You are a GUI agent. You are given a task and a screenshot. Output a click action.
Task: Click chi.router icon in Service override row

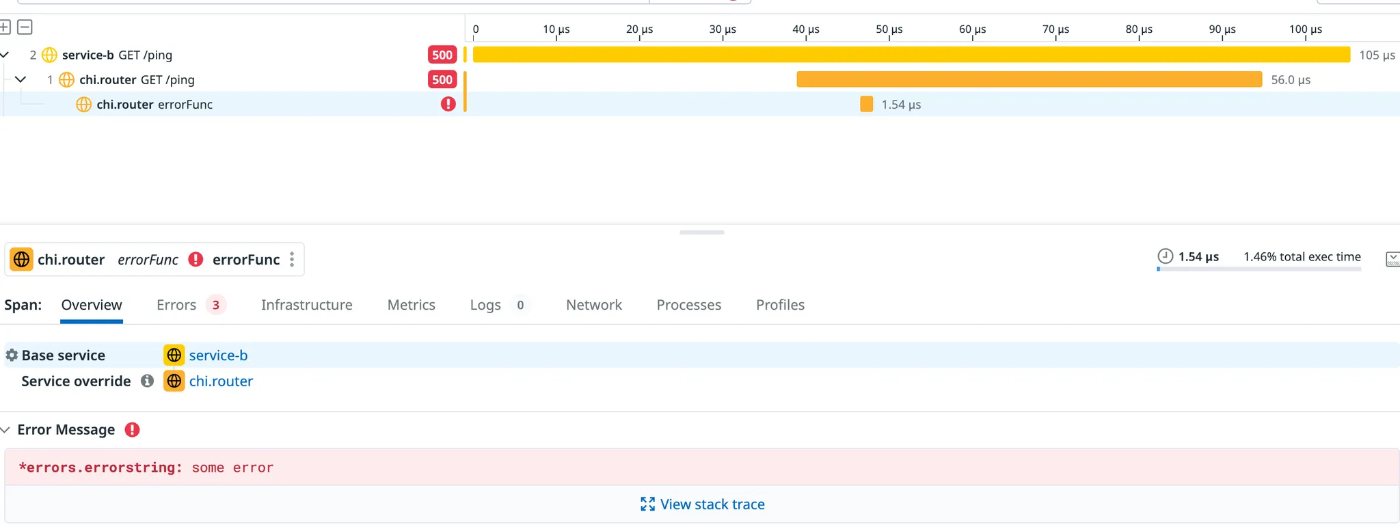coord(174,381)
